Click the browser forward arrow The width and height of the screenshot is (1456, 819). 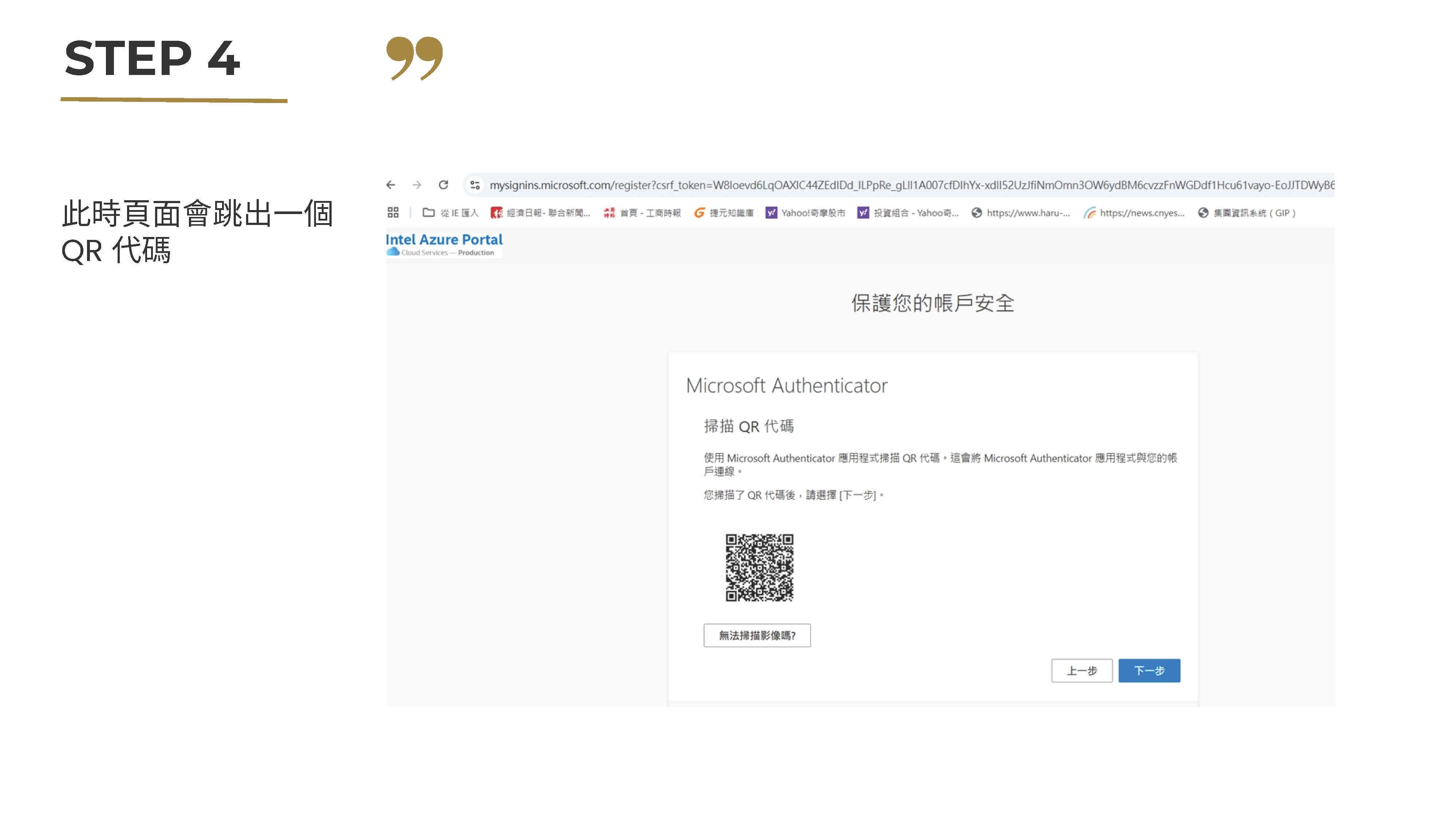tap(416, 185)
